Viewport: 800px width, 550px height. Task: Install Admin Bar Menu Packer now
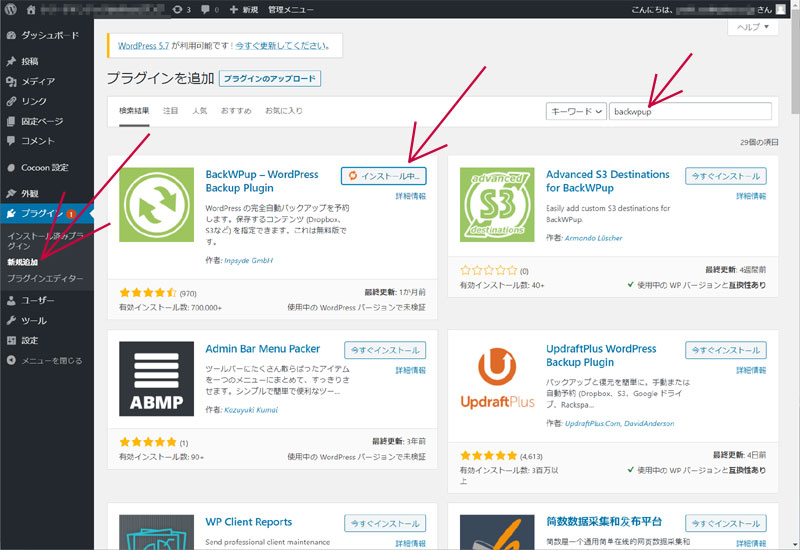coord(385,350)
